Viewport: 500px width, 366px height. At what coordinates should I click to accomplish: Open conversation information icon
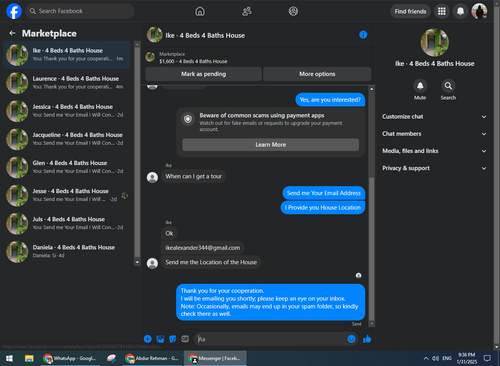[x=363, y=35]
